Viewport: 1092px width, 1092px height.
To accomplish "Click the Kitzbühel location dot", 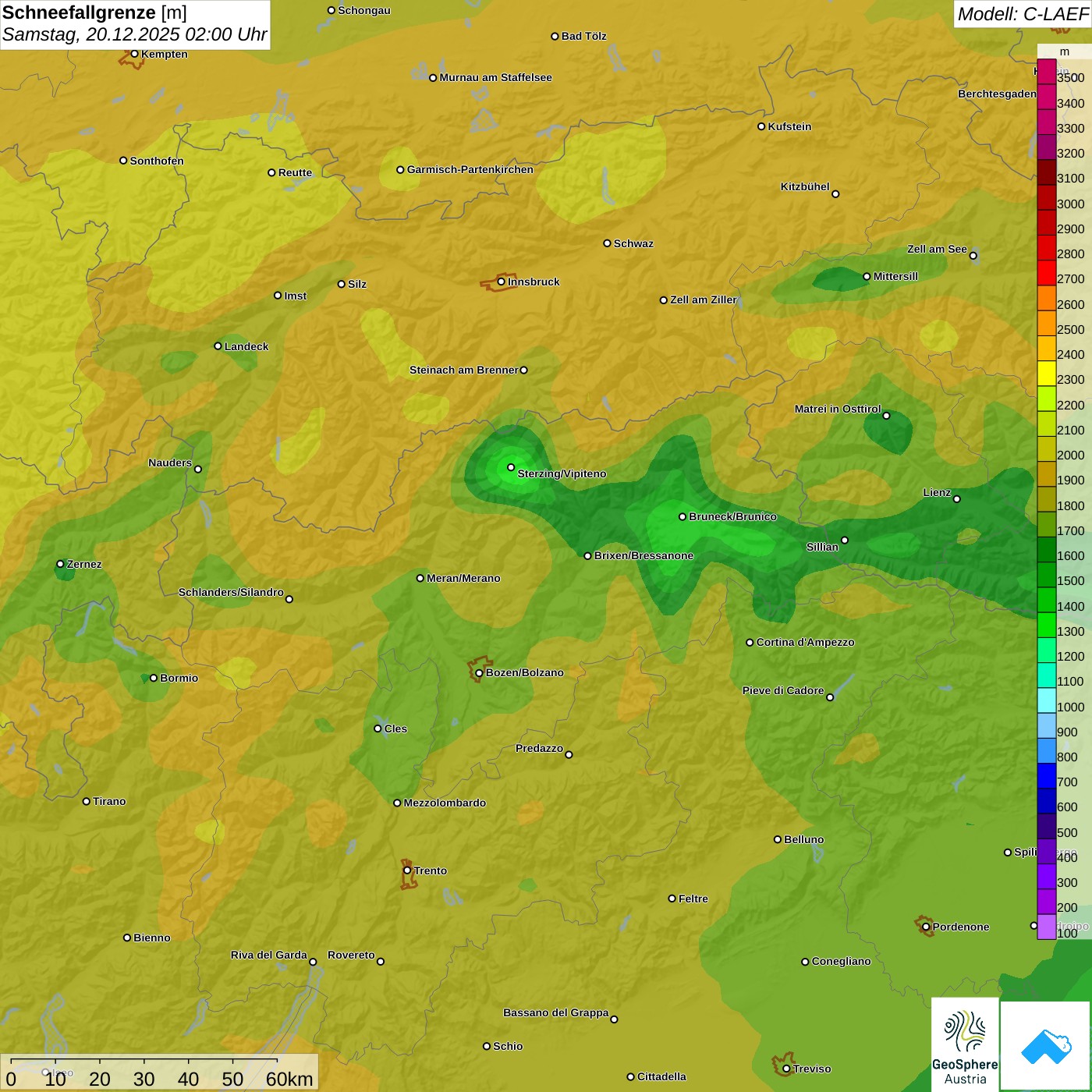I will tap(835, 194).
